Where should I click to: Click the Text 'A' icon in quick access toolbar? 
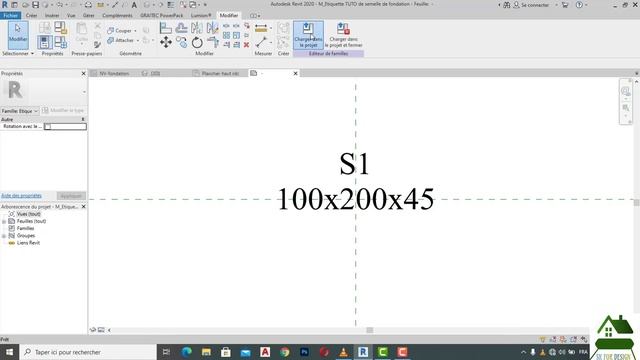[134, 5]
